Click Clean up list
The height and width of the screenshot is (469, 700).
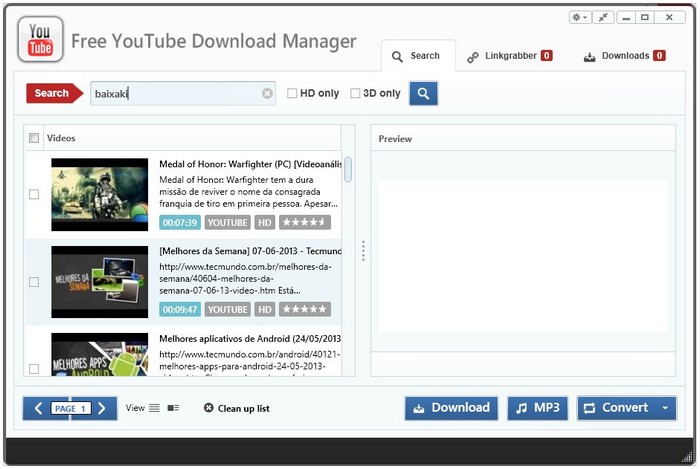coord(237,408)
